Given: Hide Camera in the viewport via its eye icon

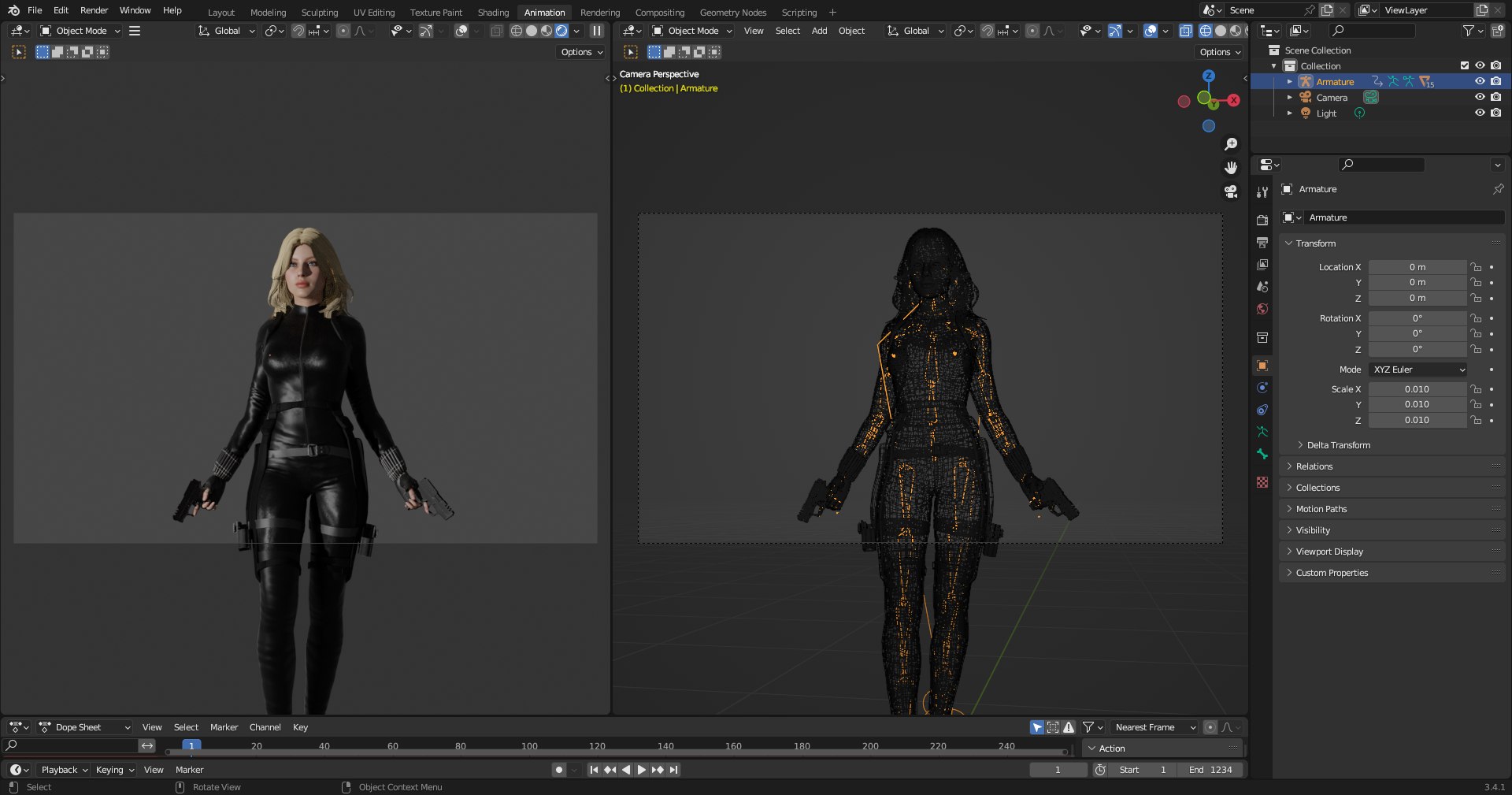Looking at the screenshot, I should [1480, 98].
